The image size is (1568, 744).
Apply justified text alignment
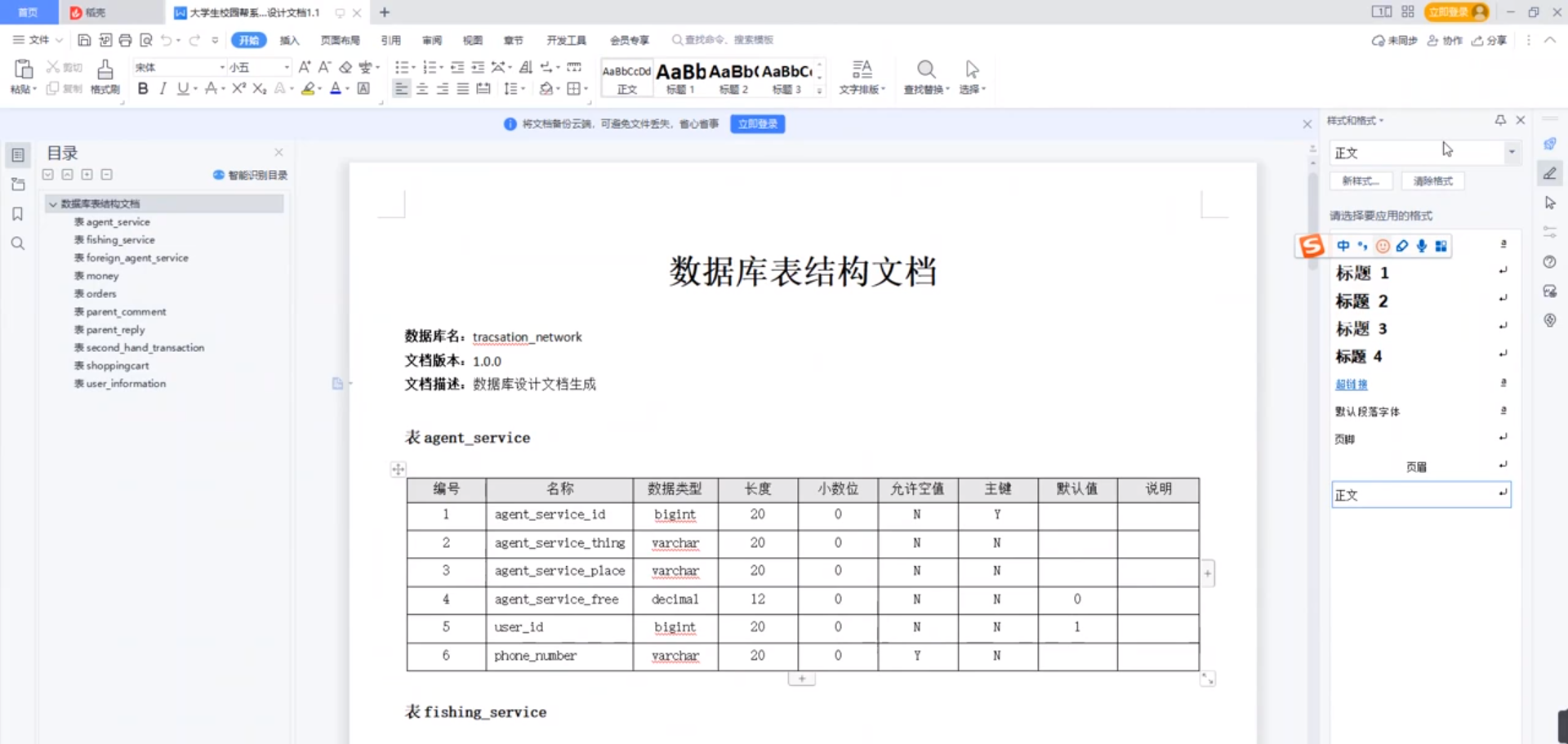[x=463, y=88]
